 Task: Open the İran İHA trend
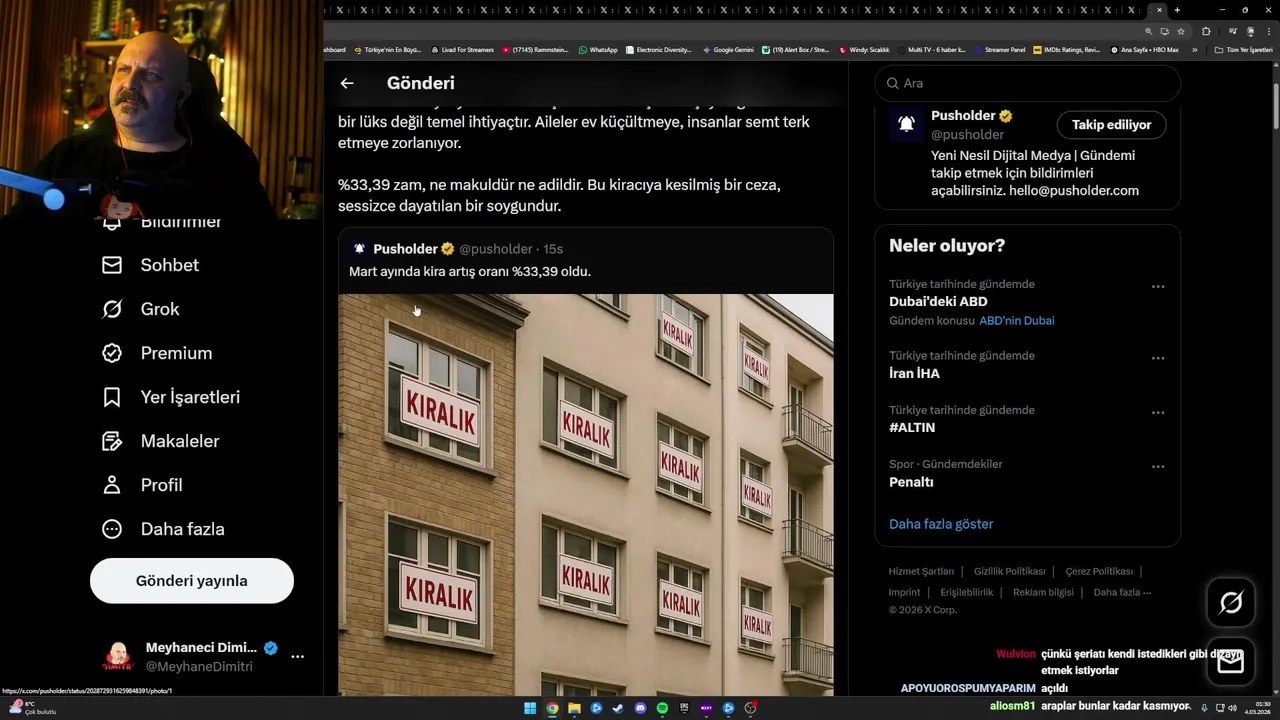[x=914, y=373]
